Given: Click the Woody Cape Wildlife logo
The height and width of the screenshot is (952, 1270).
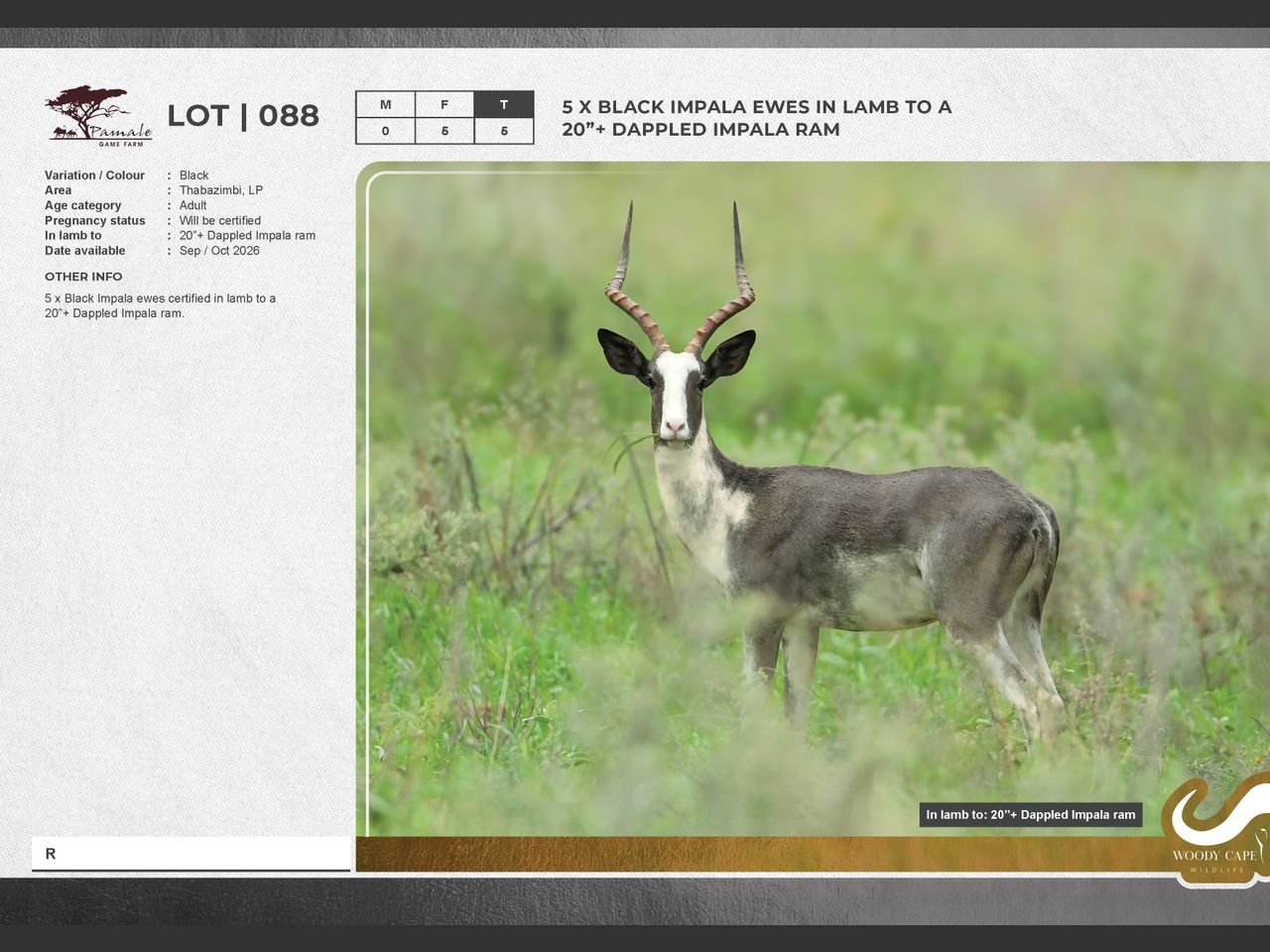Looking at the screenshot, I should point(1214,833).
